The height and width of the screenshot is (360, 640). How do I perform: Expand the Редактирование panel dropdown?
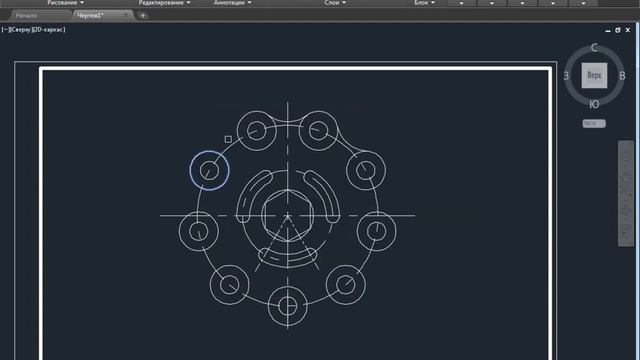pyautogui.click(x=164, y=2)
